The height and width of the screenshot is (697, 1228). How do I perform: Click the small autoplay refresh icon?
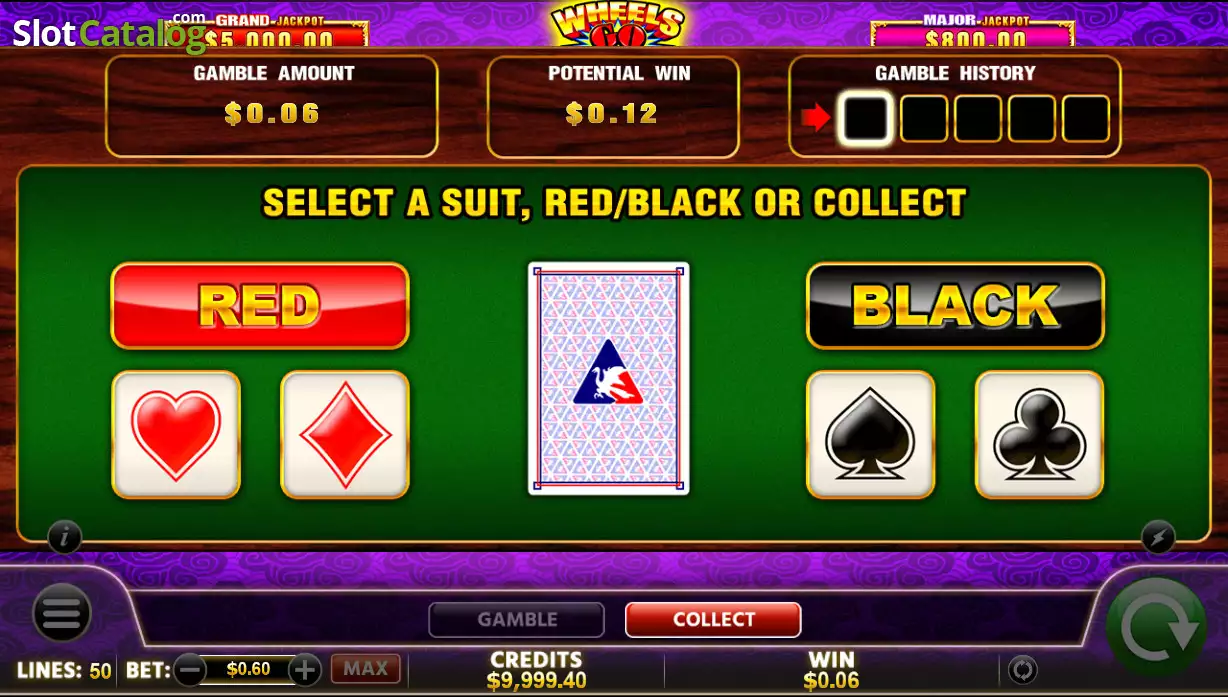(x=1022, y=669)
